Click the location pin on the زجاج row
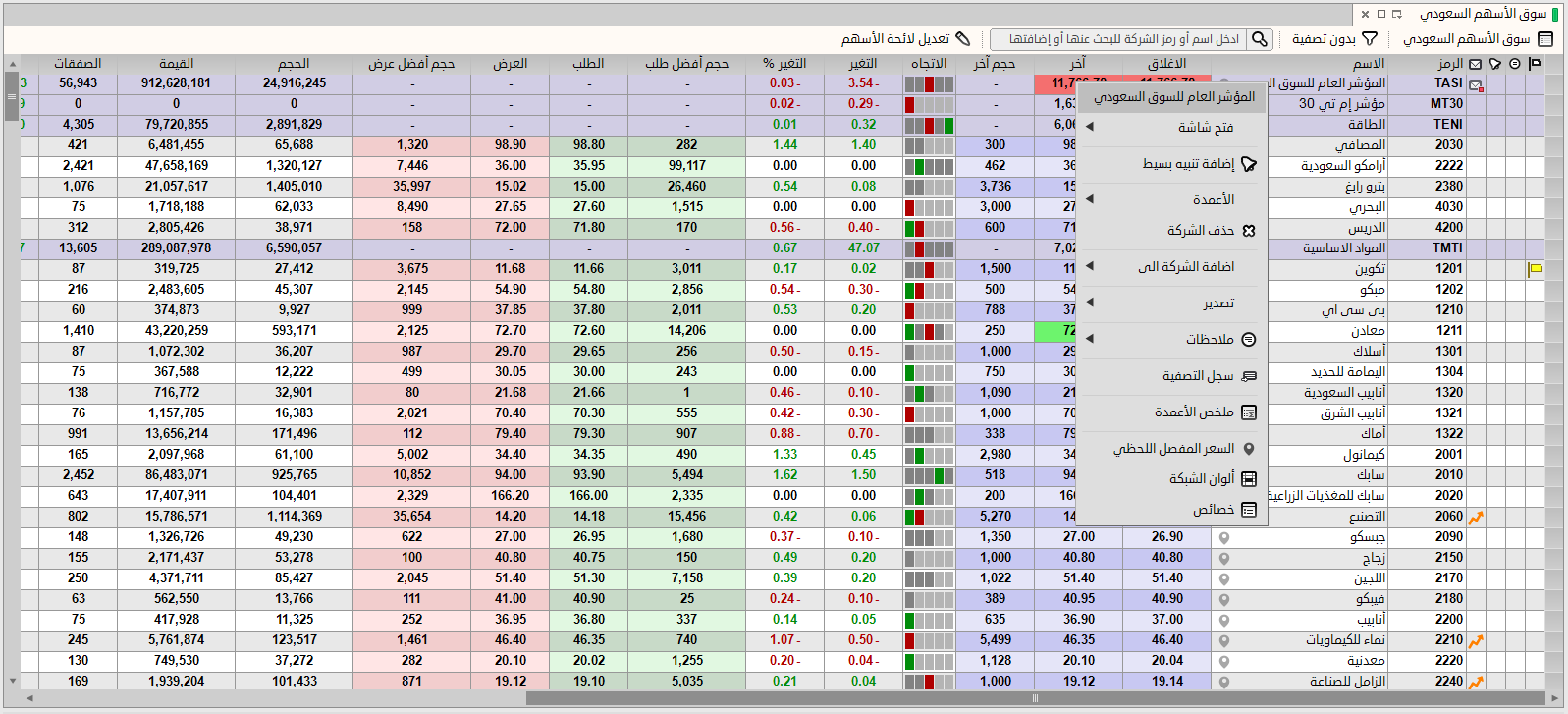1568x714 pixels. 1224,559
